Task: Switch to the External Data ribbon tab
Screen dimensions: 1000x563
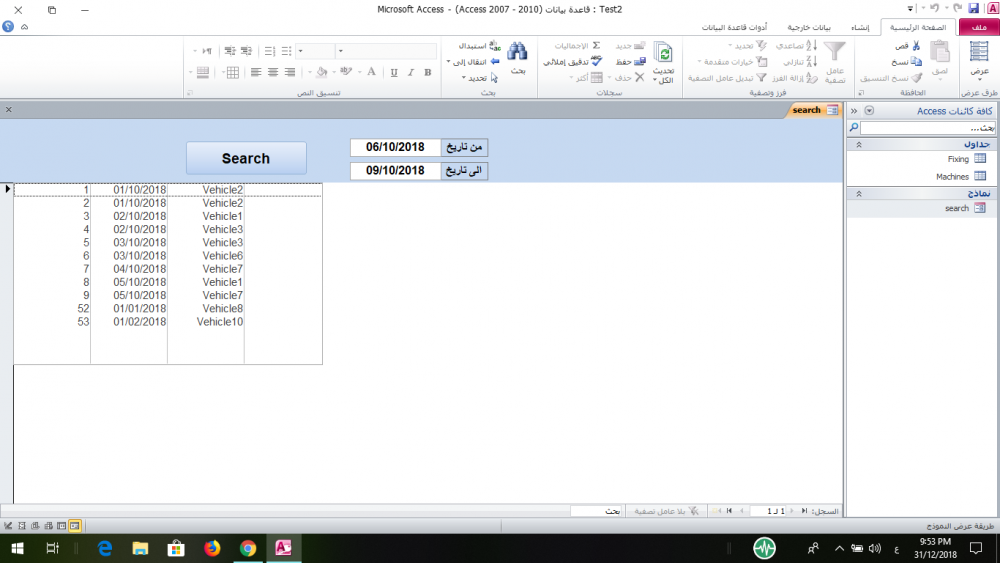Action: (x=808, y=27)
